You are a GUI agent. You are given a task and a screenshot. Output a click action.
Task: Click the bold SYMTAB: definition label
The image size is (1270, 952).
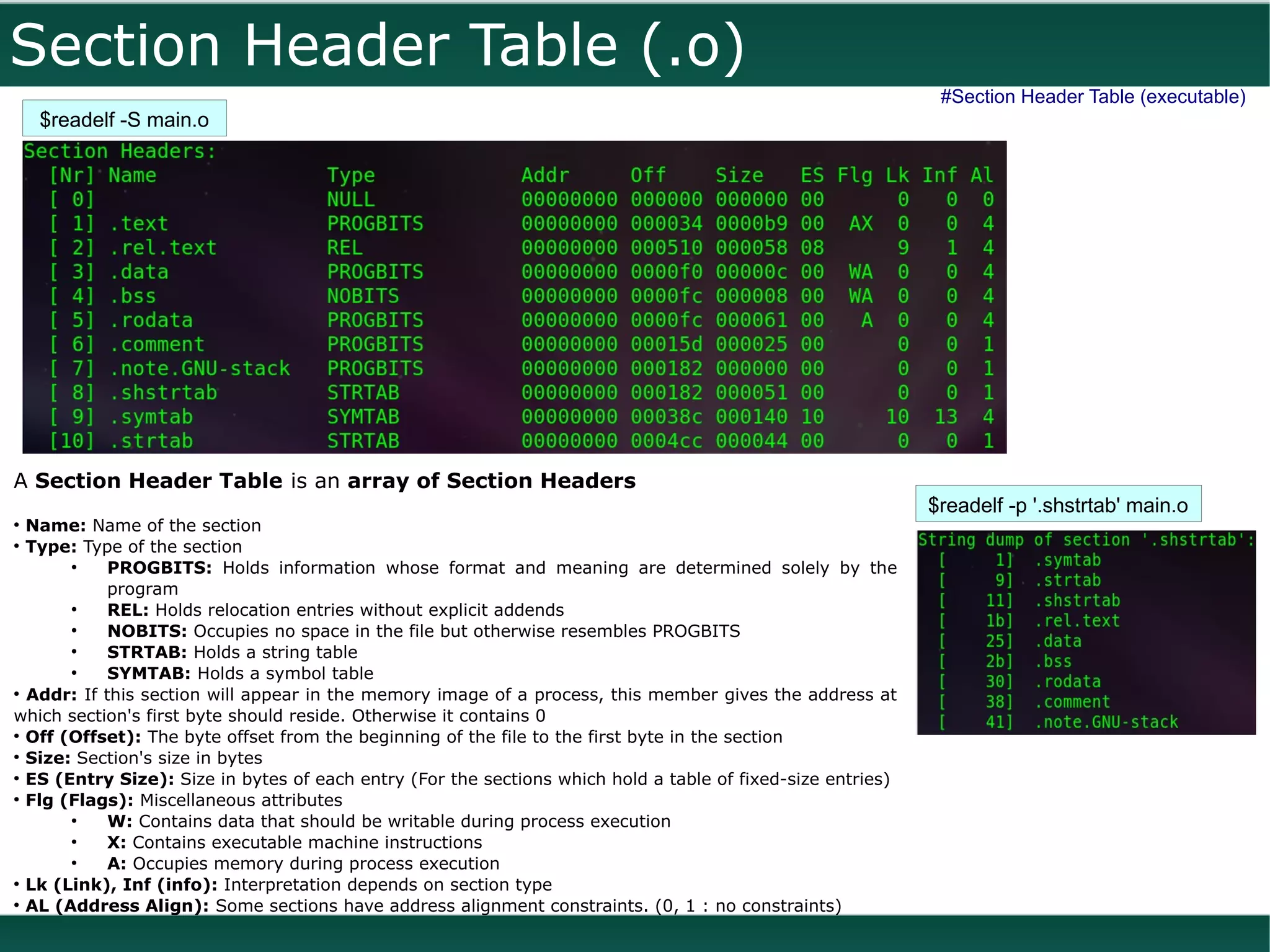pos(149,673)
